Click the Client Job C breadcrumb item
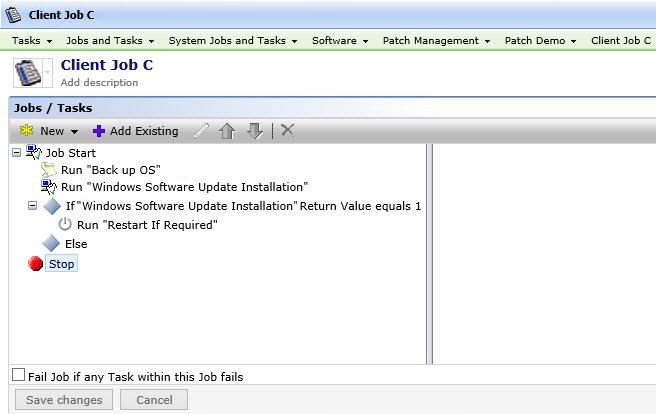 [621, 41]
